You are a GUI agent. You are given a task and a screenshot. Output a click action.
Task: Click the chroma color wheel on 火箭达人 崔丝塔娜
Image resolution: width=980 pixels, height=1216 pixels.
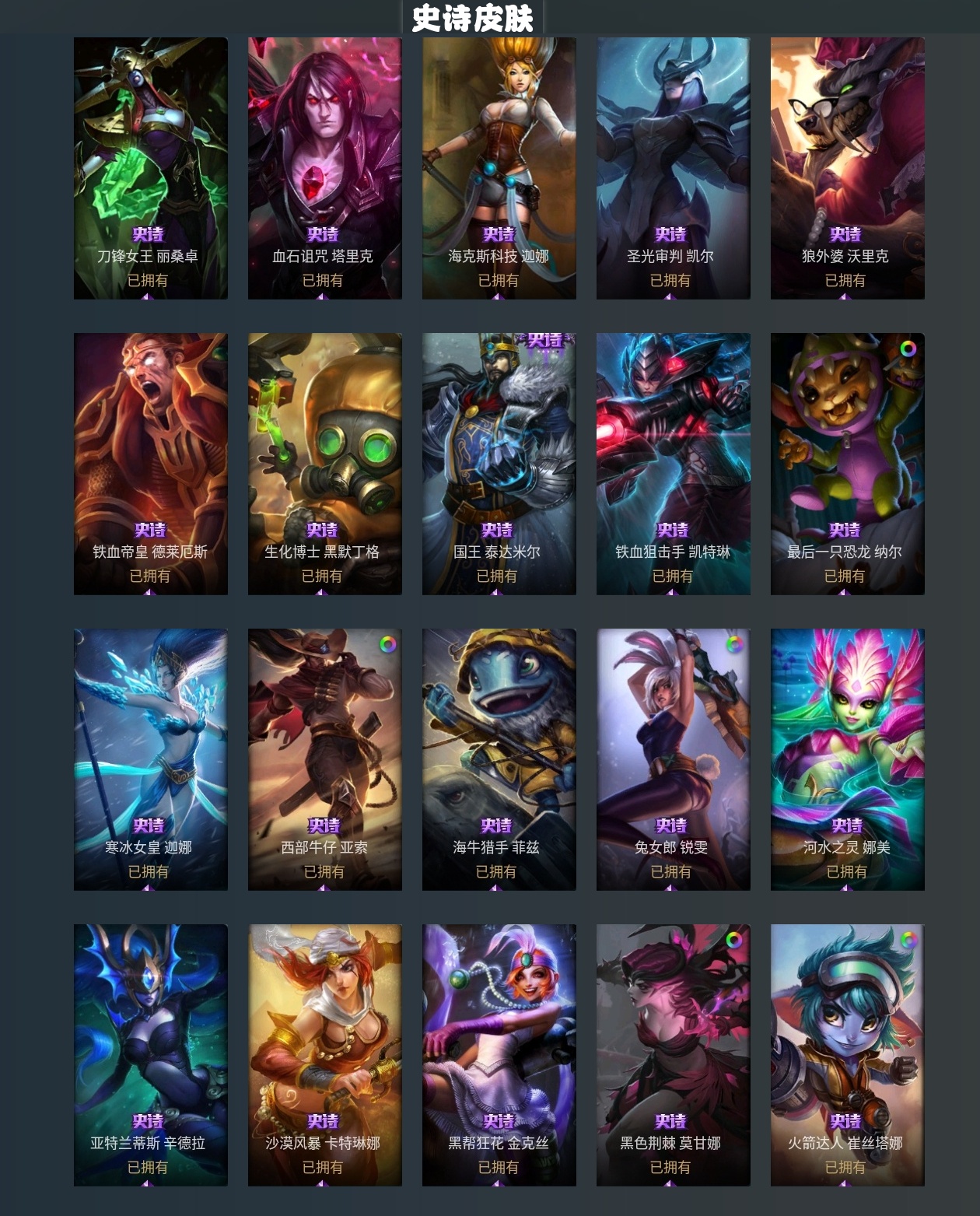[908, 940]
